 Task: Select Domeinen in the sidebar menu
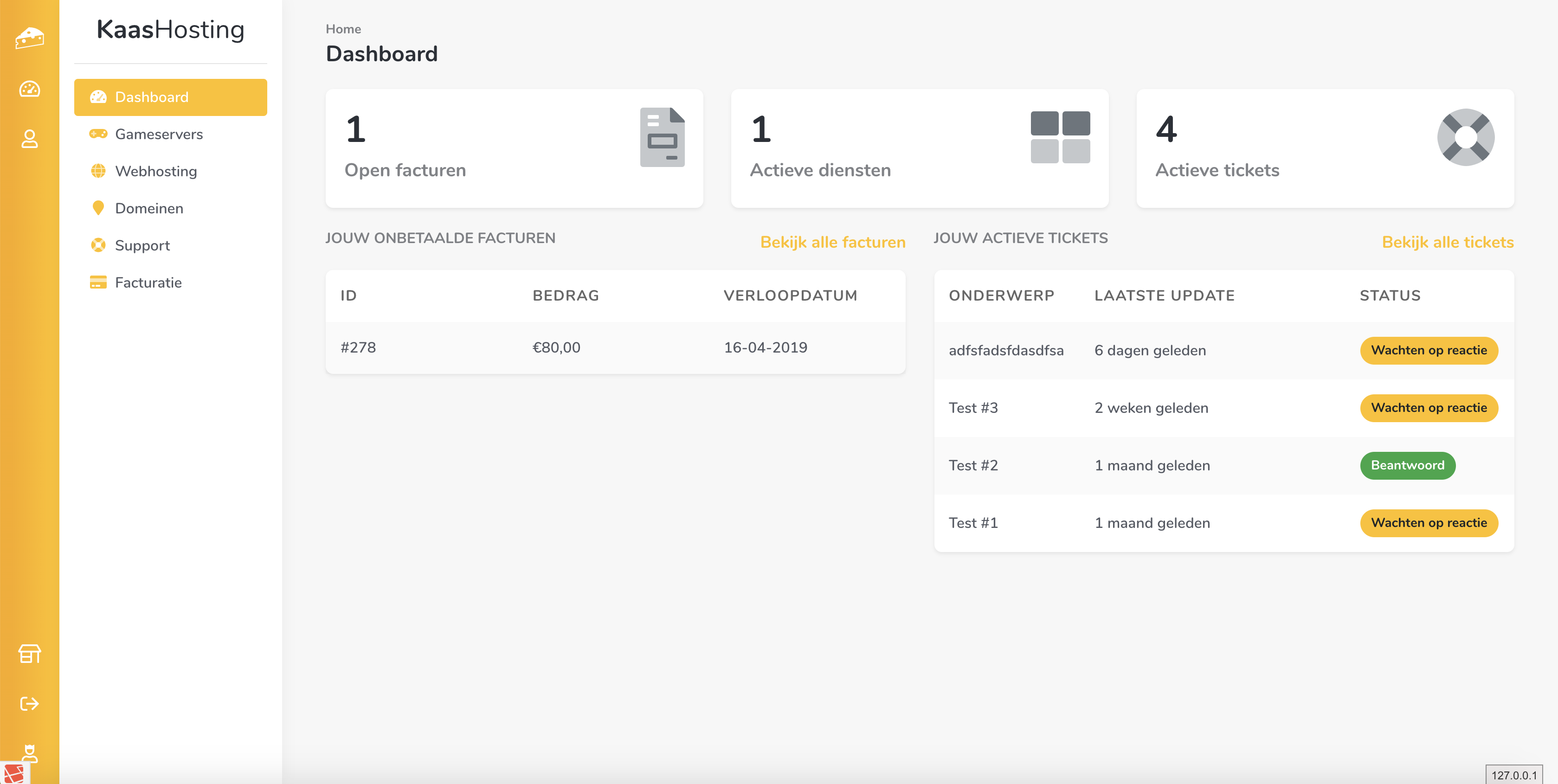(x=149, y=209)
